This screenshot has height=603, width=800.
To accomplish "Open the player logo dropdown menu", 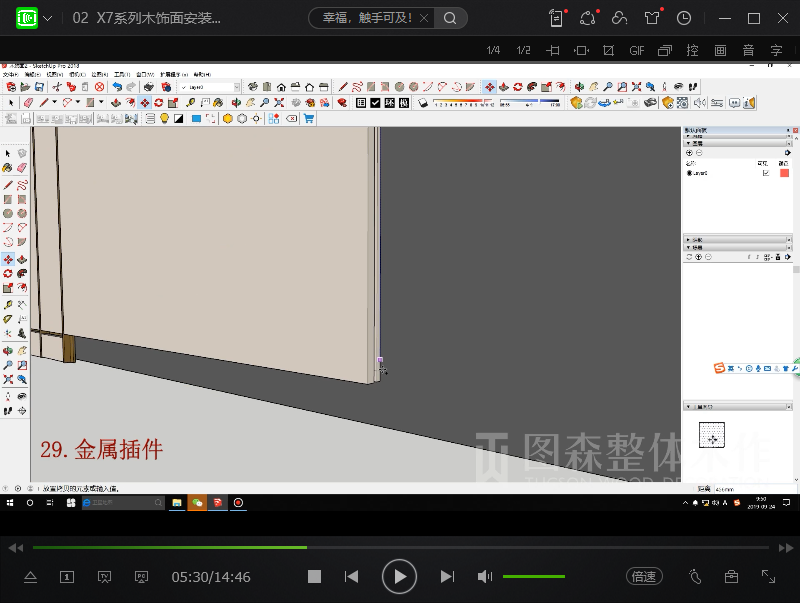I will click(x=47, y=18).
